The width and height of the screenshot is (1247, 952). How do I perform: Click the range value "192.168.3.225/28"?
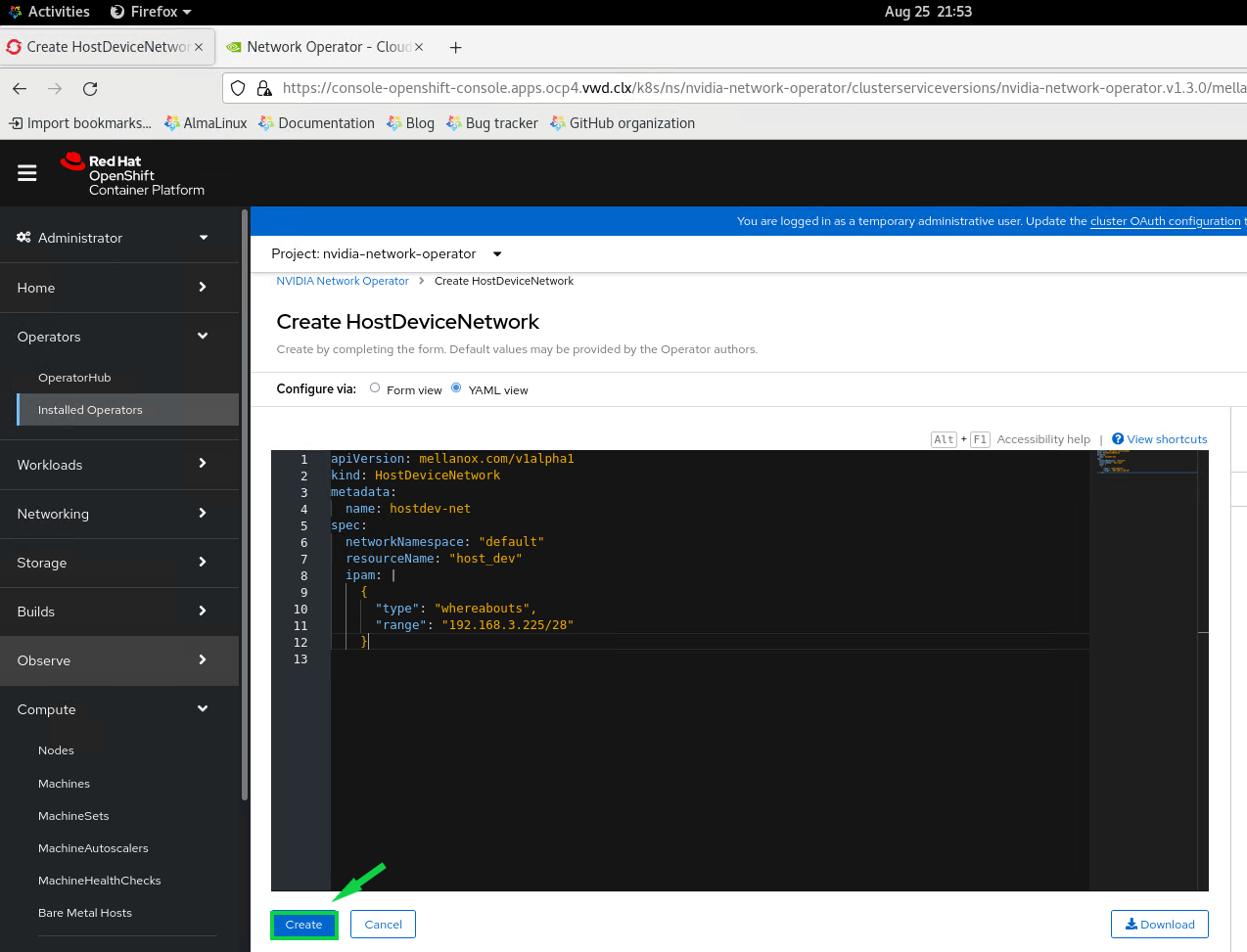click(x=507, y=625)
